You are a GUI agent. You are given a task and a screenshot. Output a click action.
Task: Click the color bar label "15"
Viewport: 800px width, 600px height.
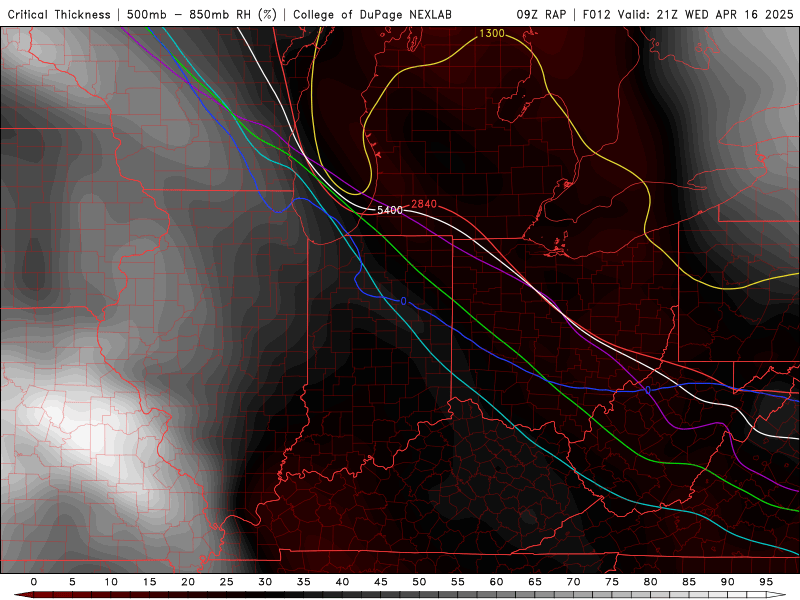[x=149, y=582]
